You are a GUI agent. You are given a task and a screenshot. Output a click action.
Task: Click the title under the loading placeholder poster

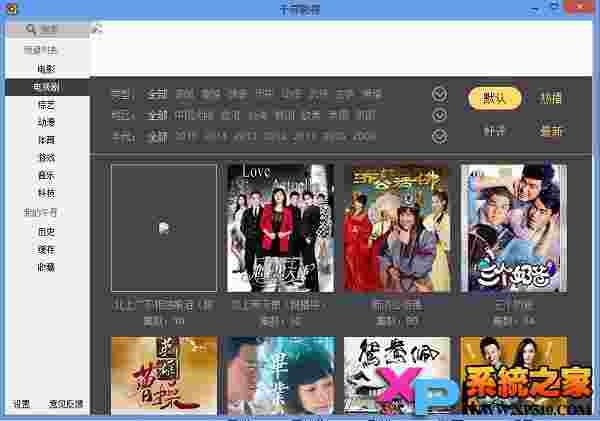tap(164, 306)
